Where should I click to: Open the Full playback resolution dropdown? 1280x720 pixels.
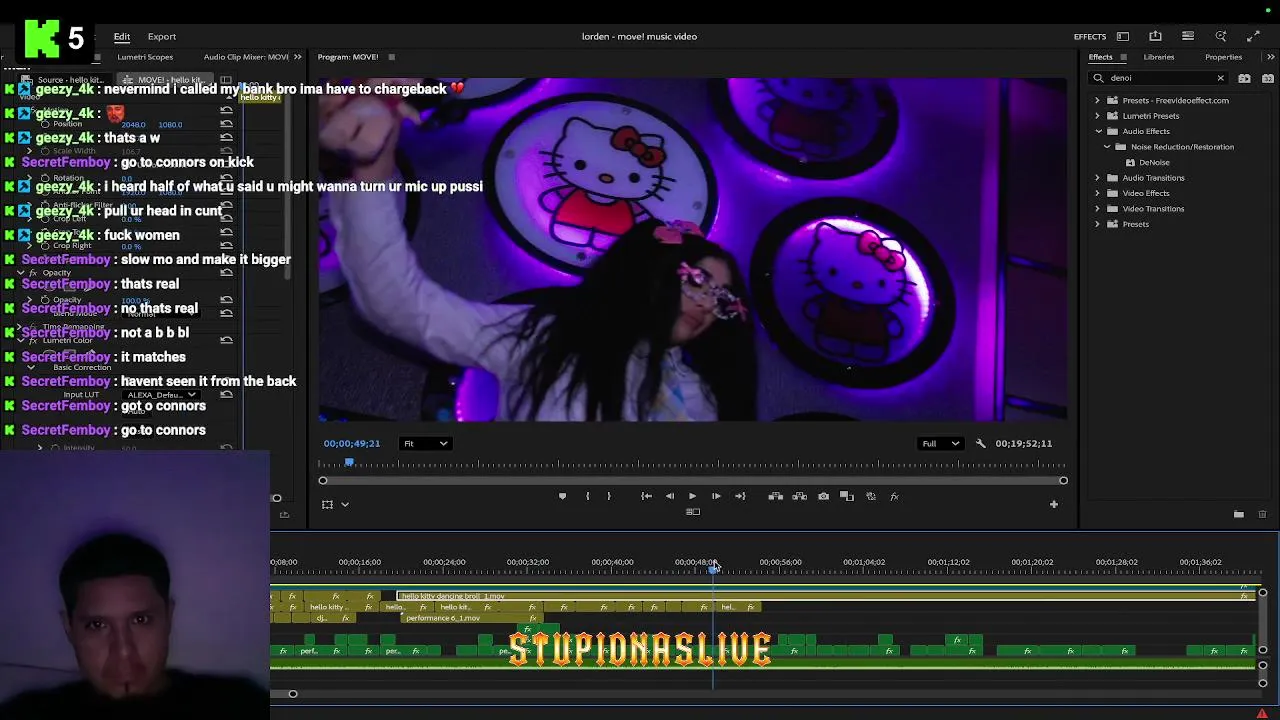[x=940, y=443]
